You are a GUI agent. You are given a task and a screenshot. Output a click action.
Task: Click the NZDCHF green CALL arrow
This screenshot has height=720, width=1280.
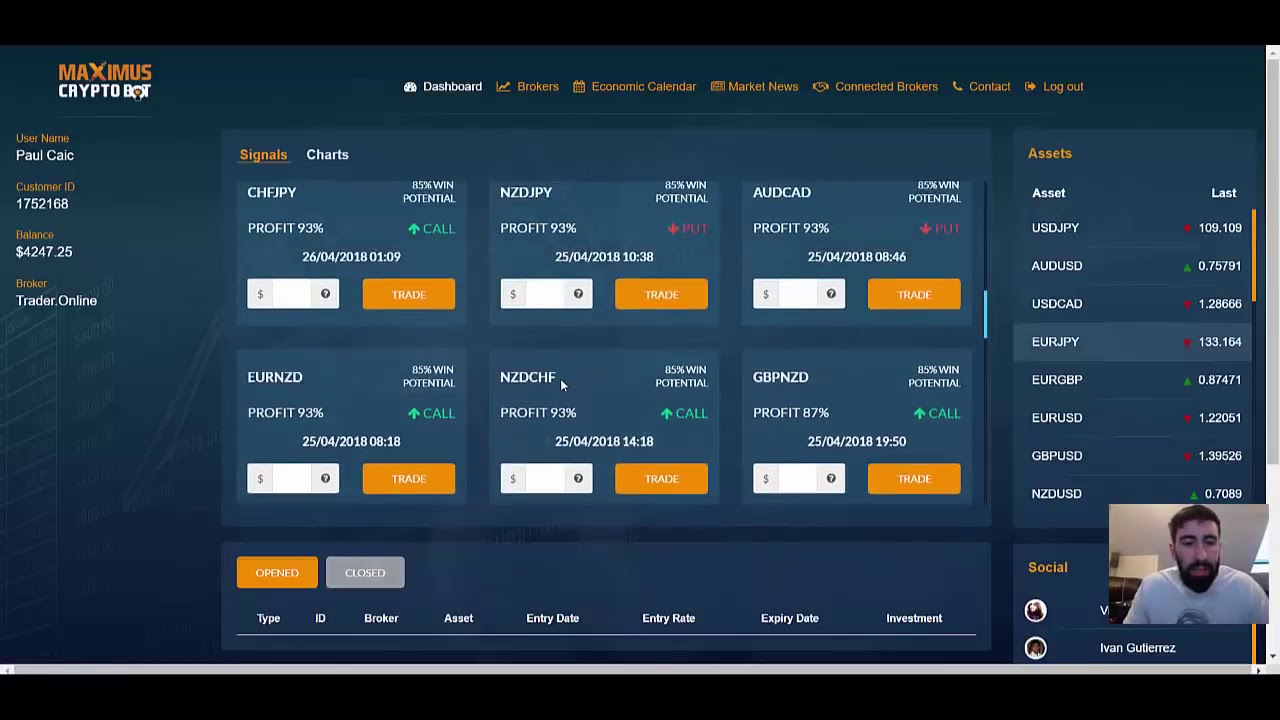666,413
